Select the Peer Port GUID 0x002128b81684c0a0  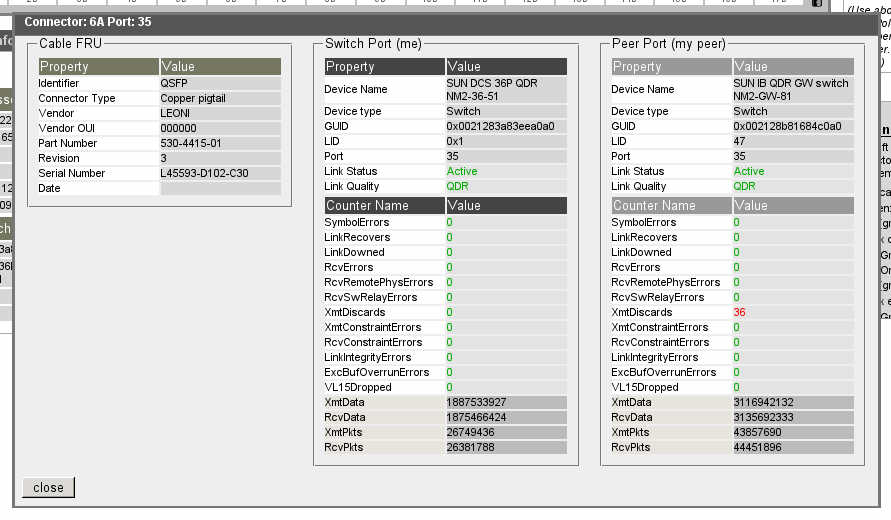click(787, 126)
